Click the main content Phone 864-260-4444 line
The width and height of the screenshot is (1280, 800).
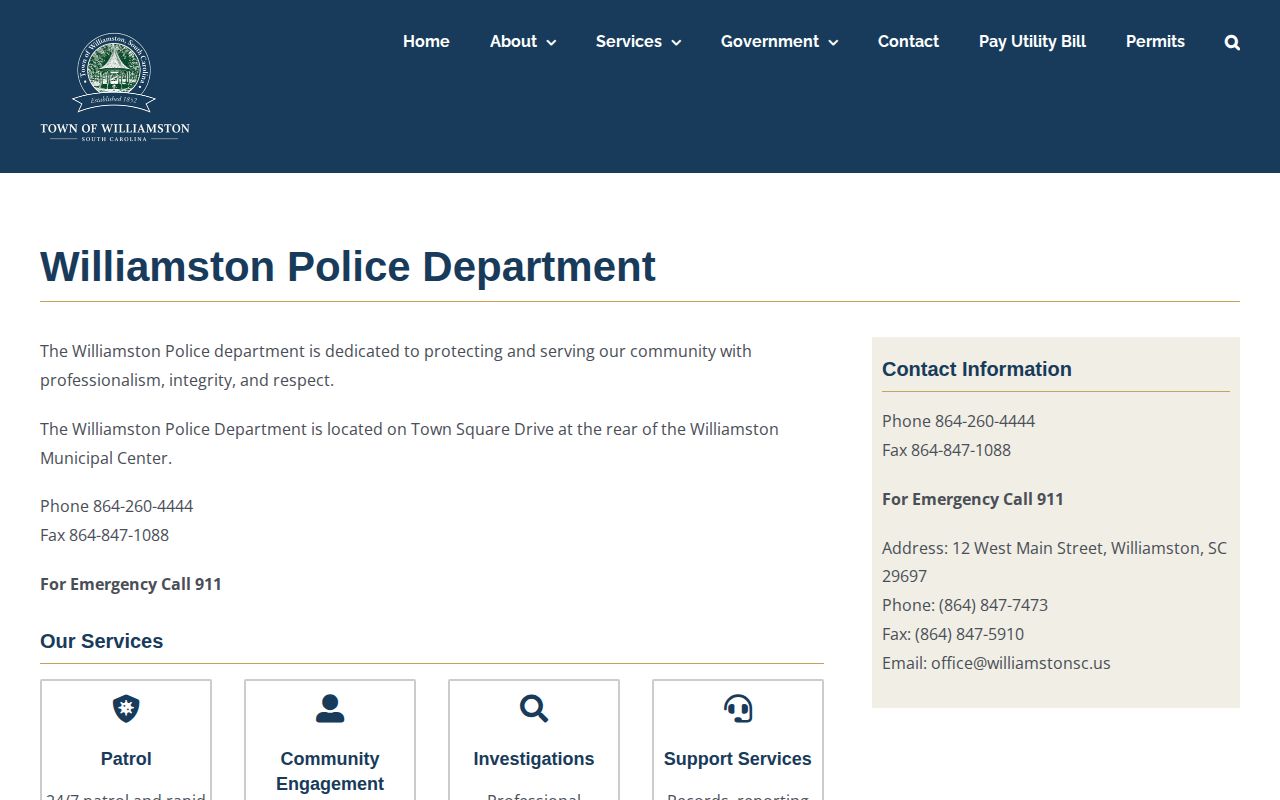pos(117,506)
